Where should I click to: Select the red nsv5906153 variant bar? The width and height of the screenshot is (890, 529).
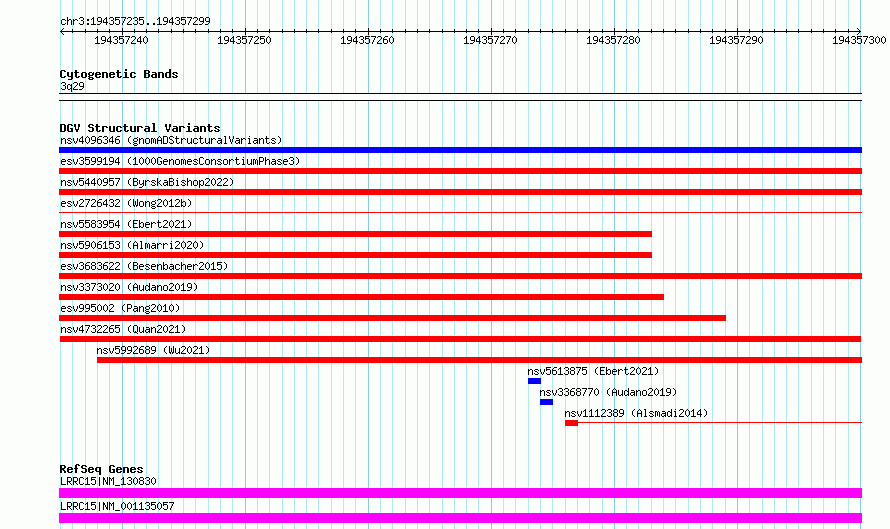click(355, 255)
